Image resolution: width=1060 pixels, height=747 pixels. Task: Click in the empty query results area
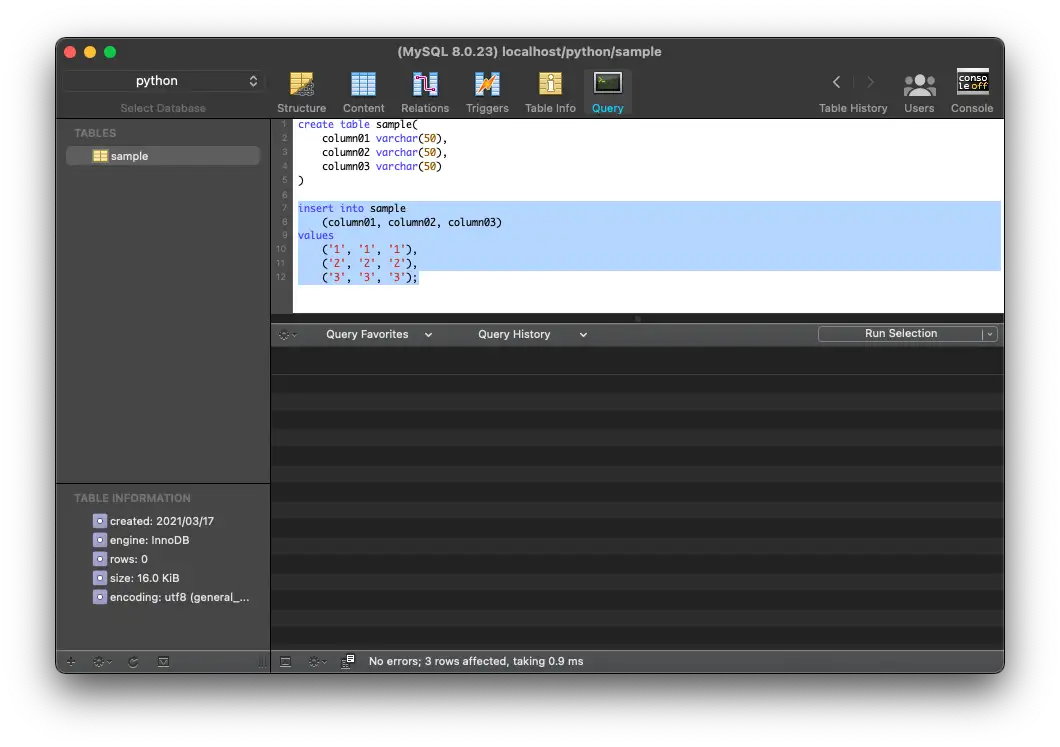click(x=637, y=499)
